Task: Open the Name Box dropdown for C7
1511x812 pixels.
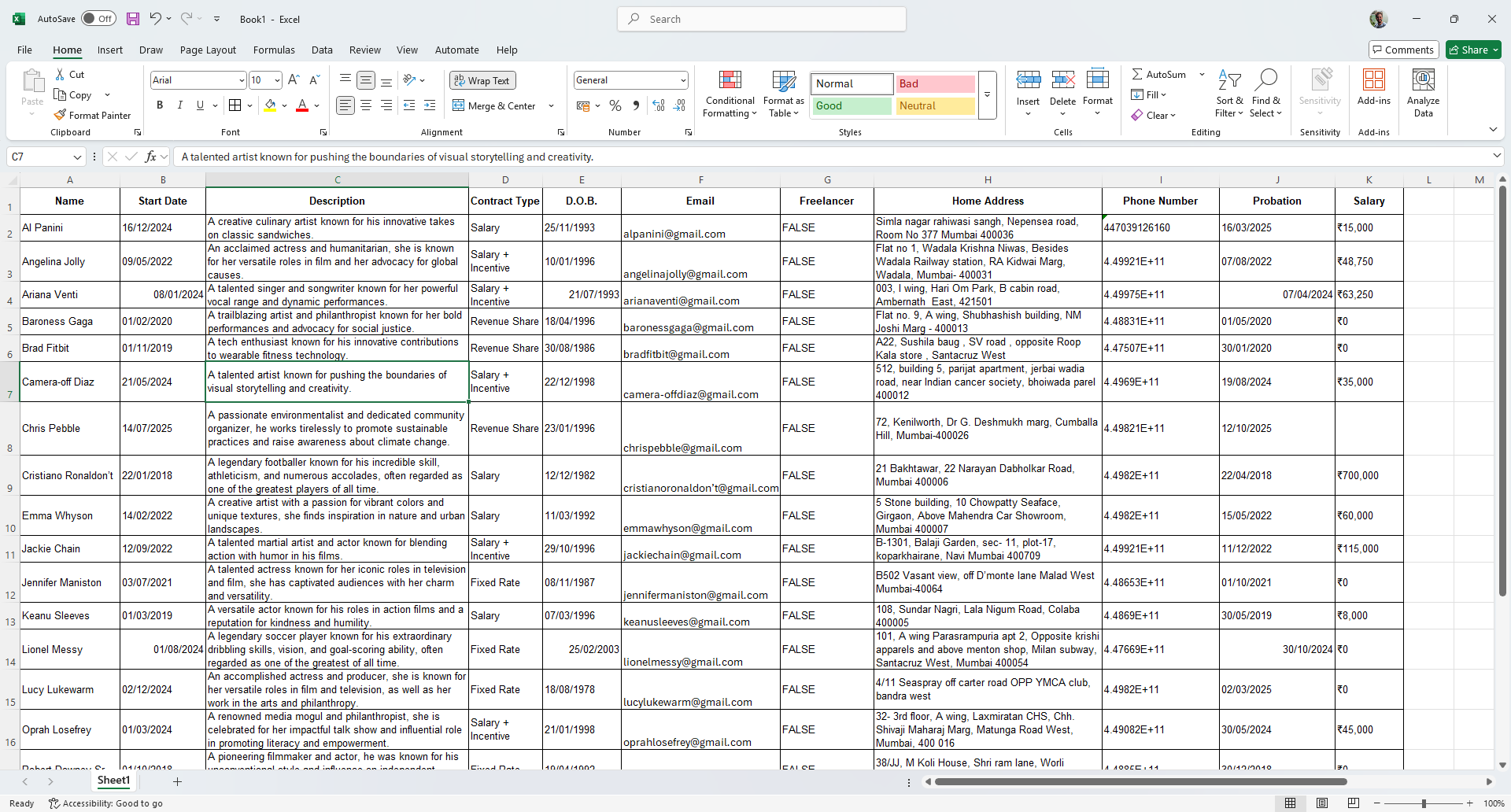Action: (77, 157)
